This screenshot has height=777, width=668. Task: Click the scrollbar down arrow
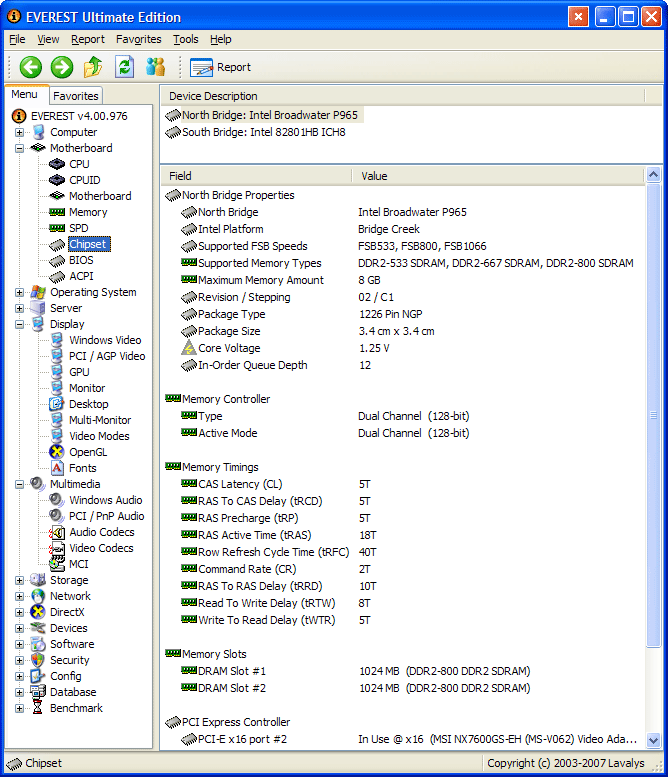point(654,740)
